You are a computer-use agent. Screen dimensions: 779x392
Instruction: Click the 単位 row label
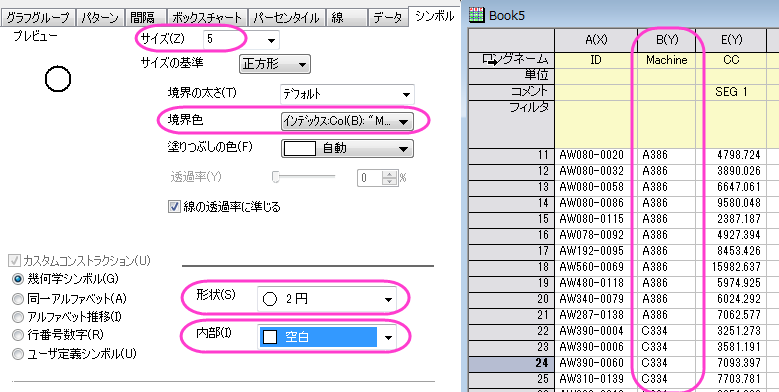[512, 75]
